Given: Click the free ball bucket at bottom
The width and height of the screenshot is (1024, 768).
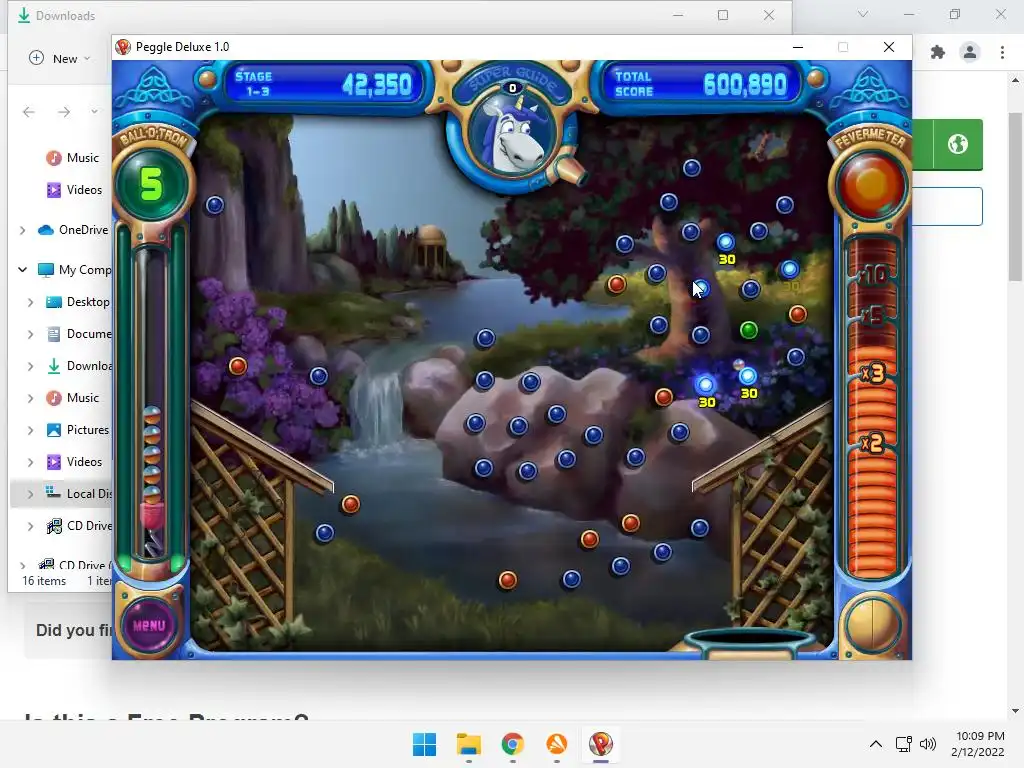Looking at the screenshot, I should click(x=750, y=641).
